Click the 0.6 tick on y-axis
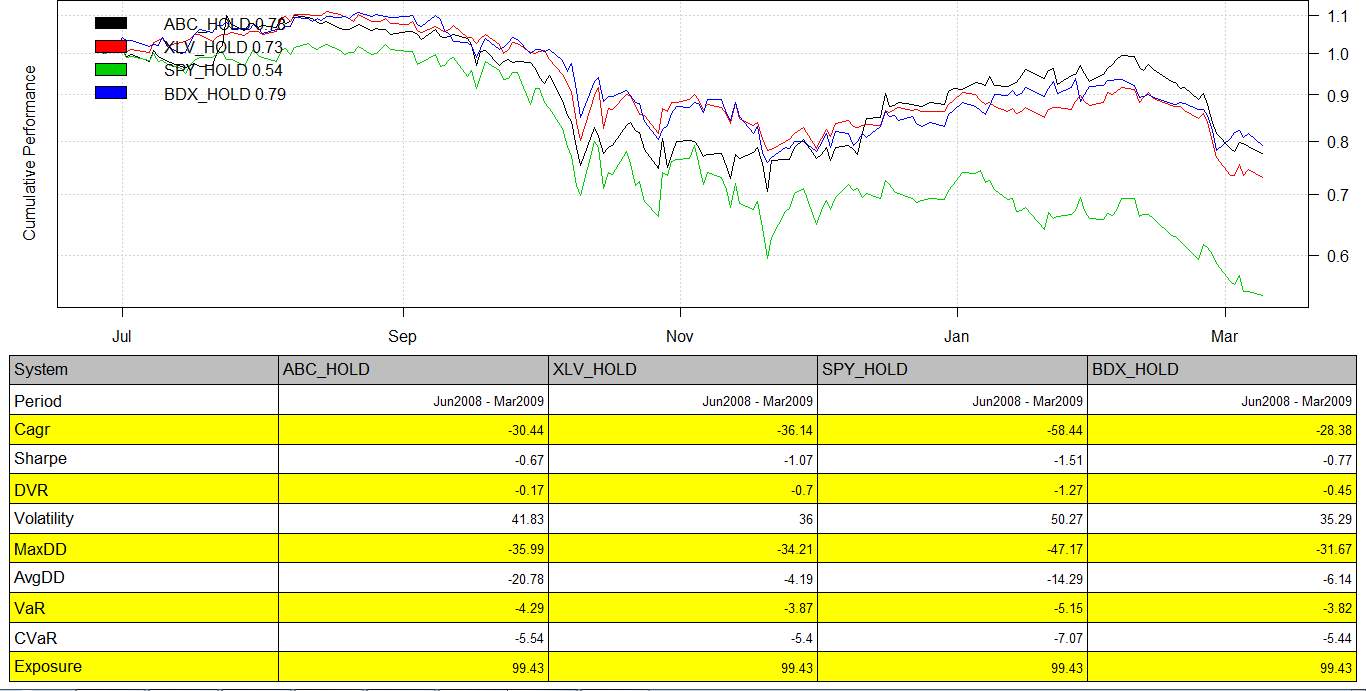1366x691 pixels. click(x=1330, y=256)
